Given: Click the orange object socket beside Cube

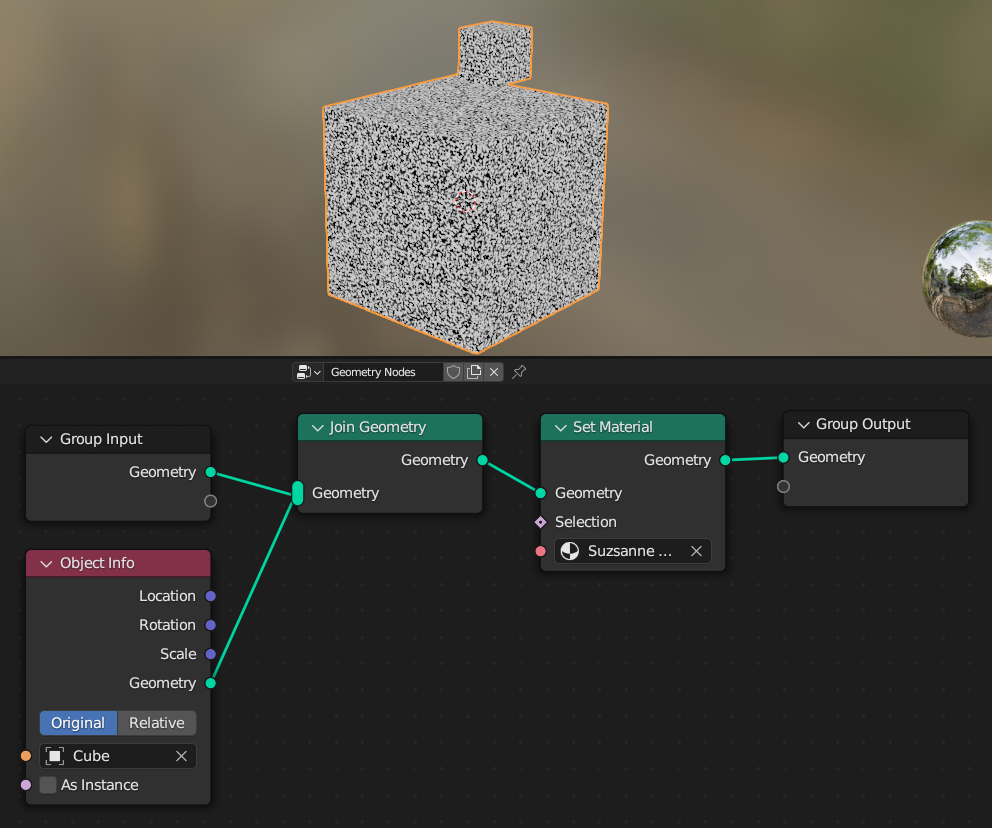Looking at the screenshot, I should pos(26,756).
